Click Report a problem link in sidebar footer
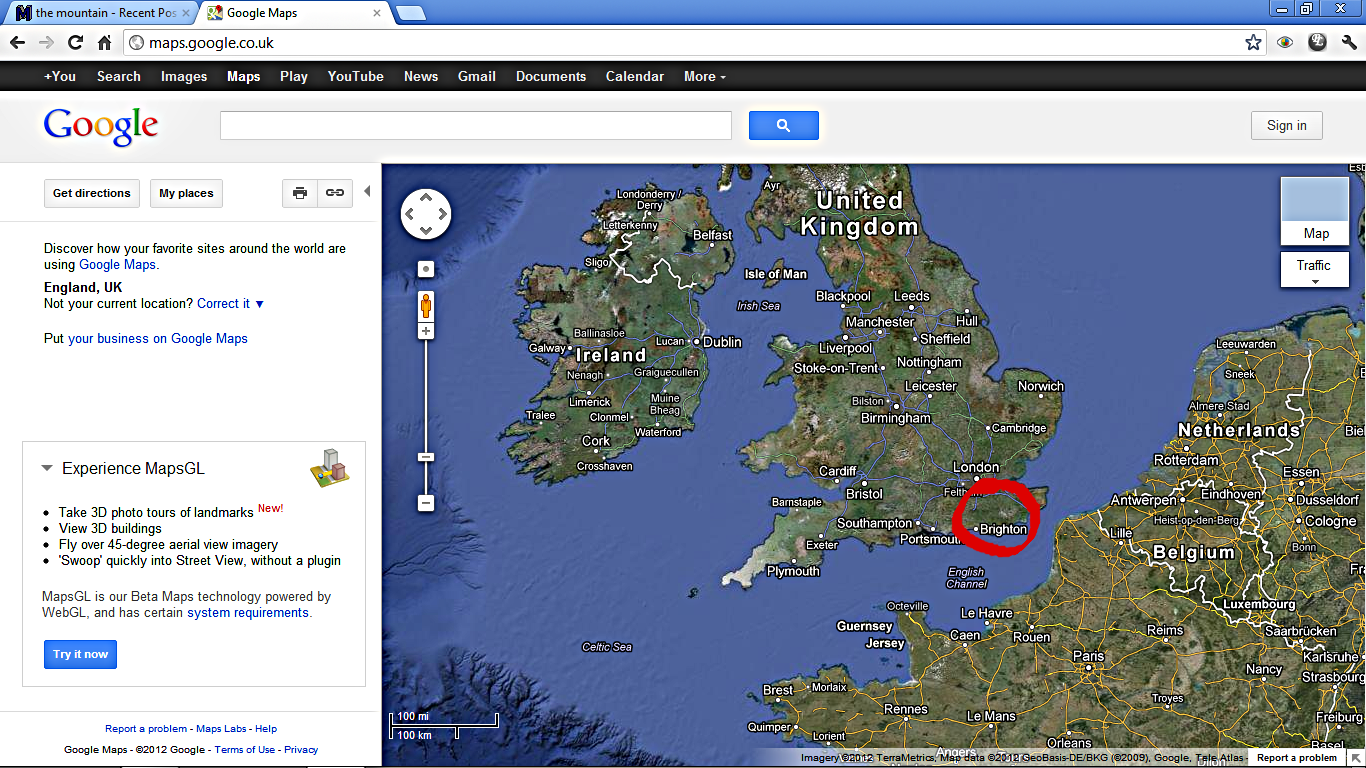This screenshot has width=1366, height=768. click(x=146, y=729)
